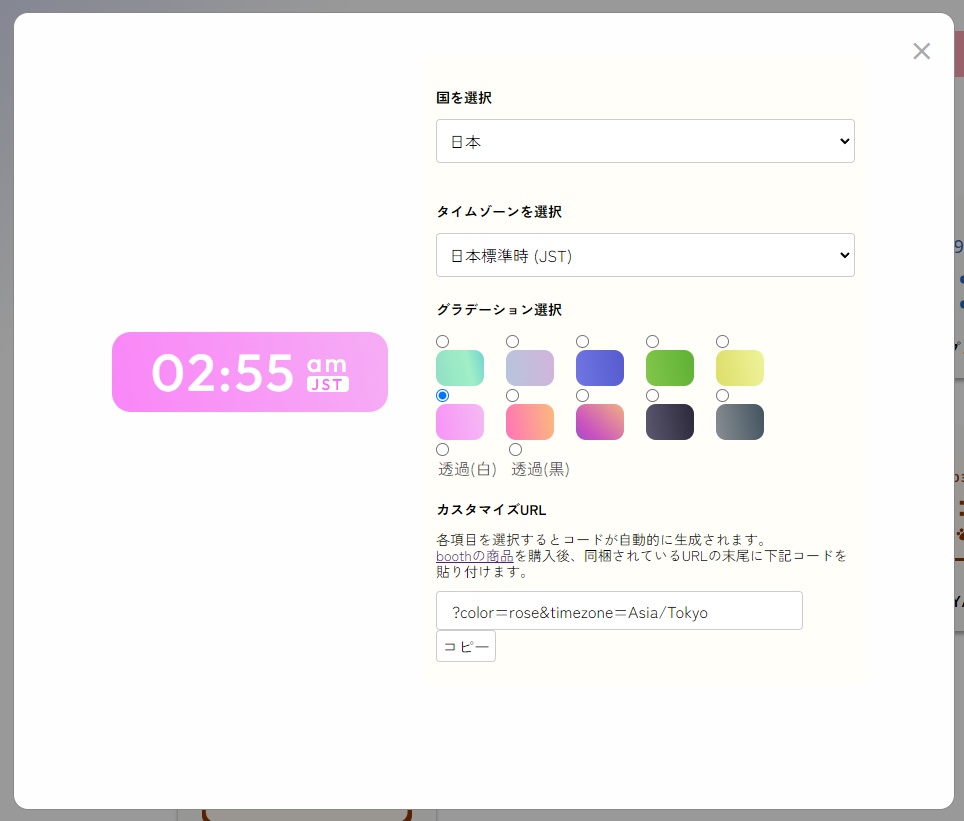Select the radio button above the mint gradient

(x=442, y=341)
